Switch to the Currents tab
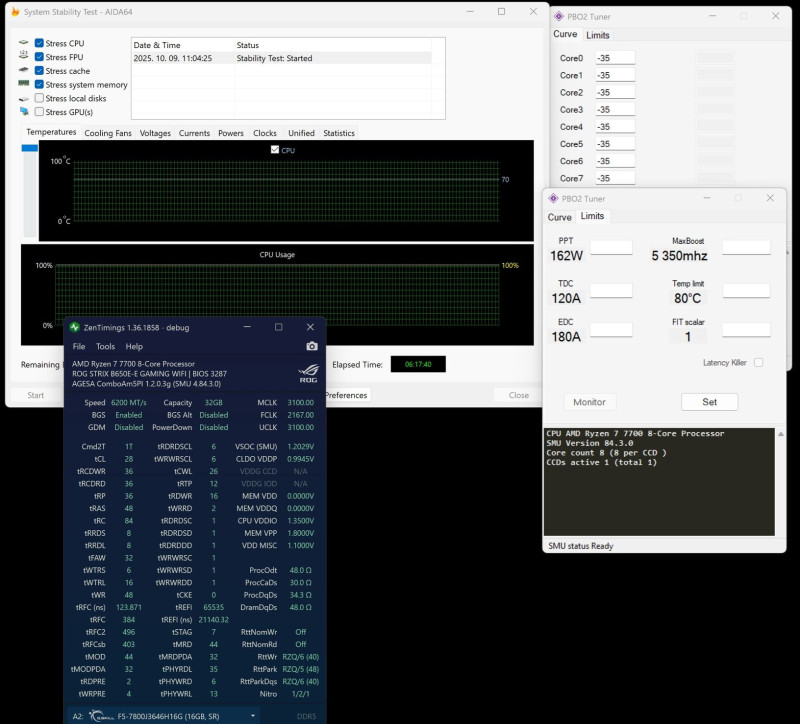The image size is (800, 724). (194, 133)
